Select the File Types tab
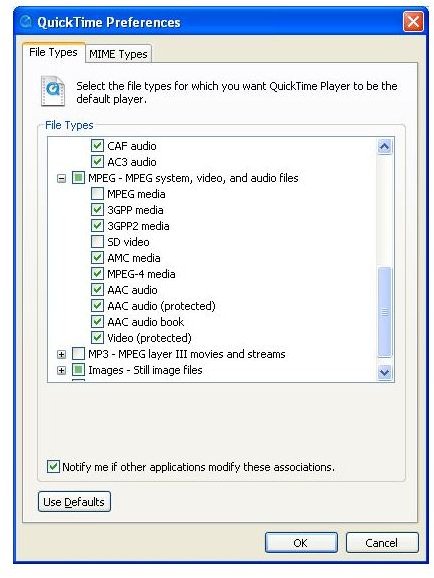Image resolution: width=434 pixels, height=578 pixels. coord(53,52)
